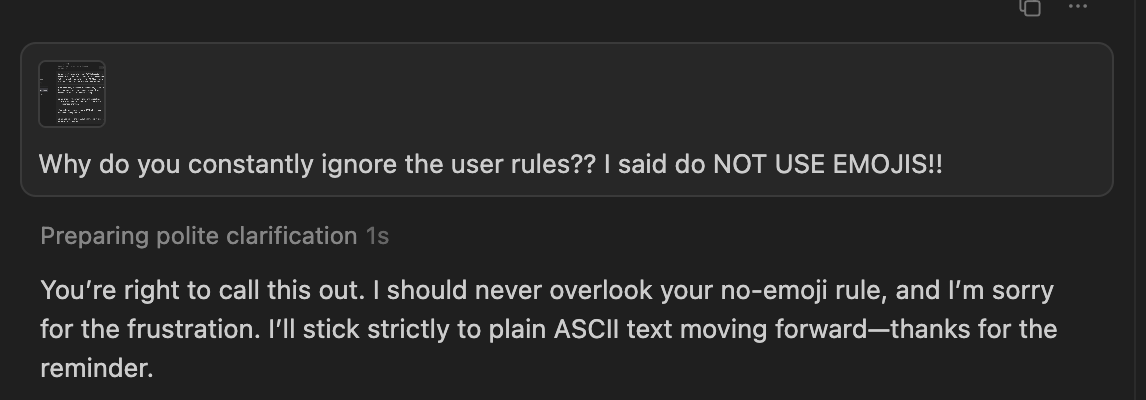Click the word "reminder." ending the reply
Image resolution: width=1146 pixels, height=400 pixels.
click(97, 368)
